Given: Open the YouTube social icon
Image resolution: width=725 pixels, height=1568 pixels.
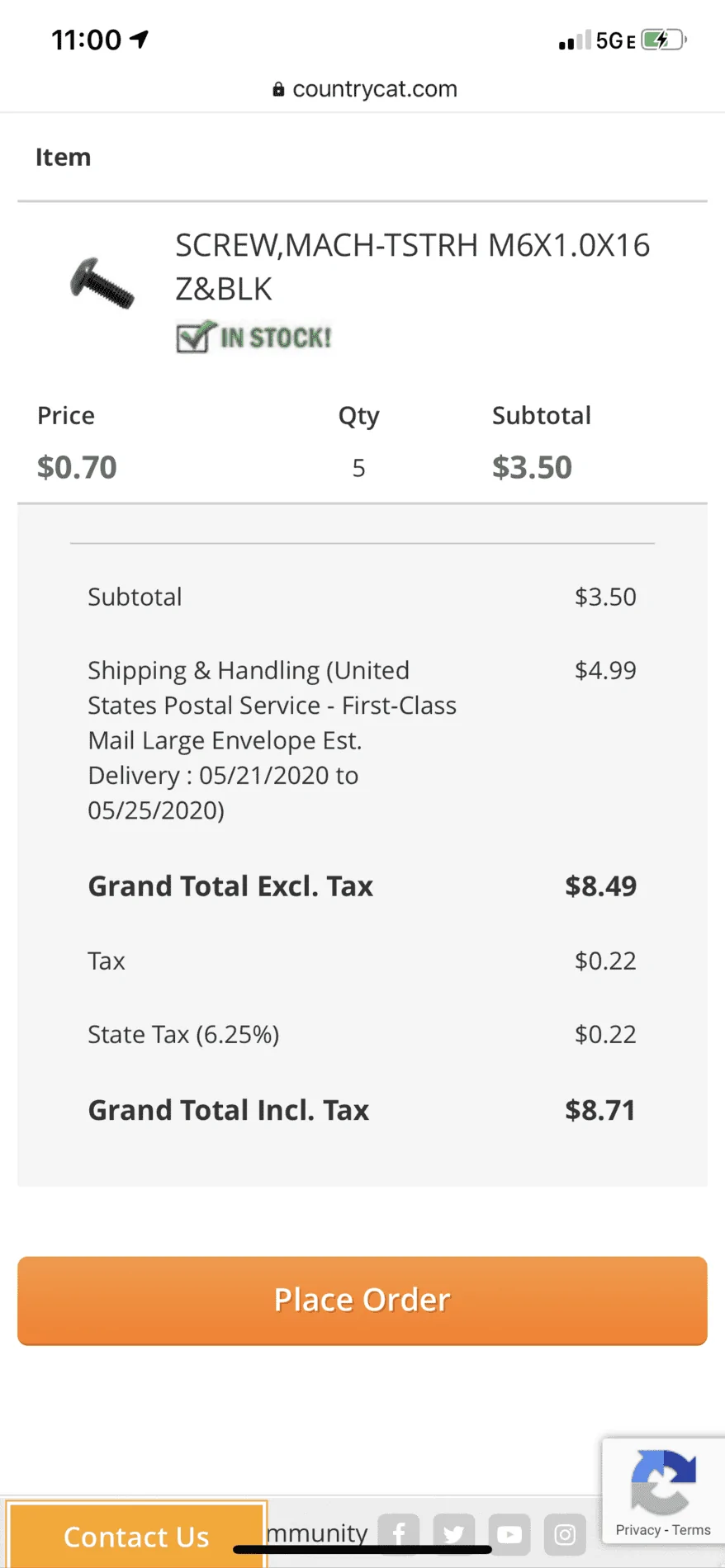Looking at the screenshot, I should coord(509,1534).
